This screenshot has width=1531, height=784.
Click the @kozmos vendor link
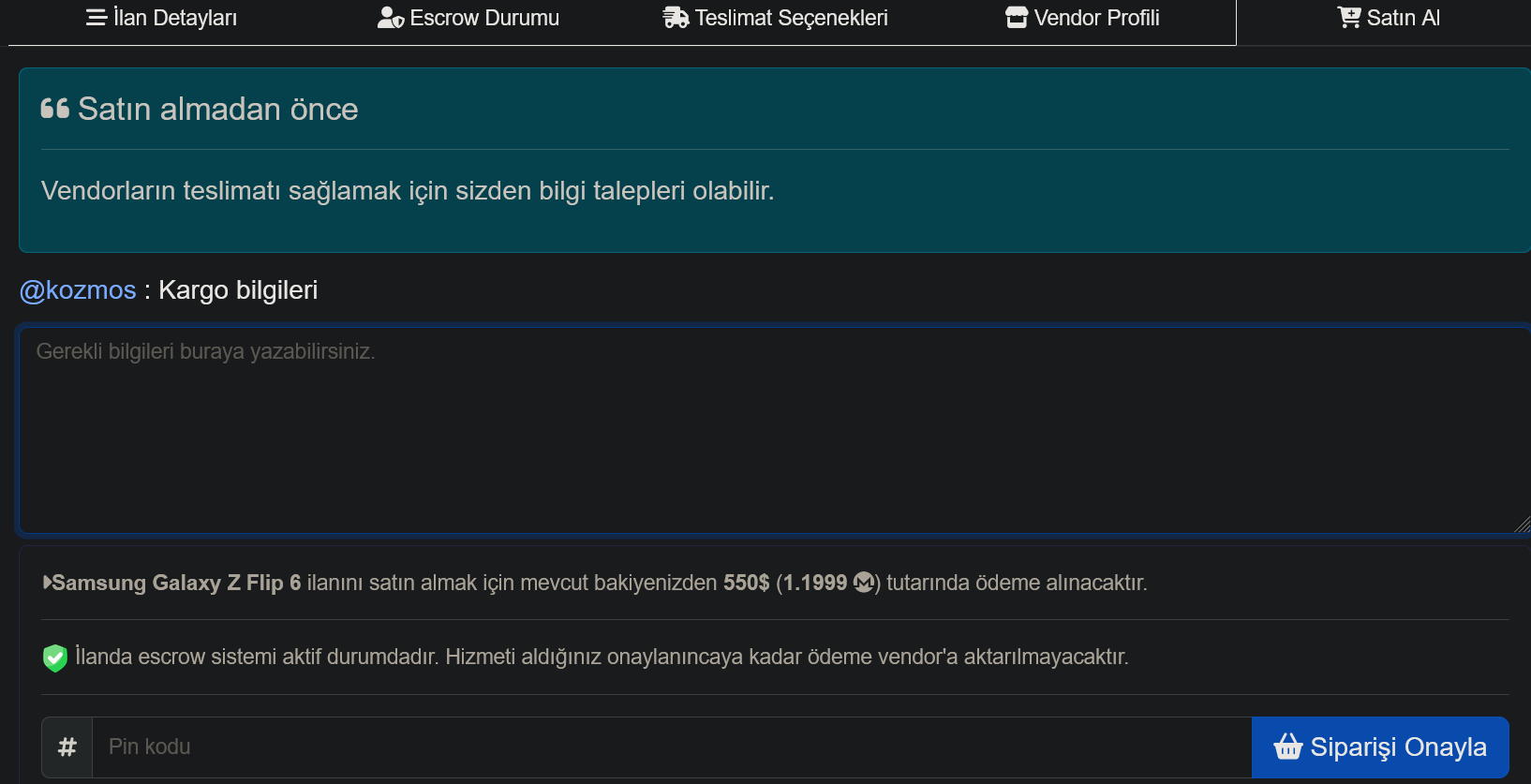pyautogui.click(x=78, y=290)
